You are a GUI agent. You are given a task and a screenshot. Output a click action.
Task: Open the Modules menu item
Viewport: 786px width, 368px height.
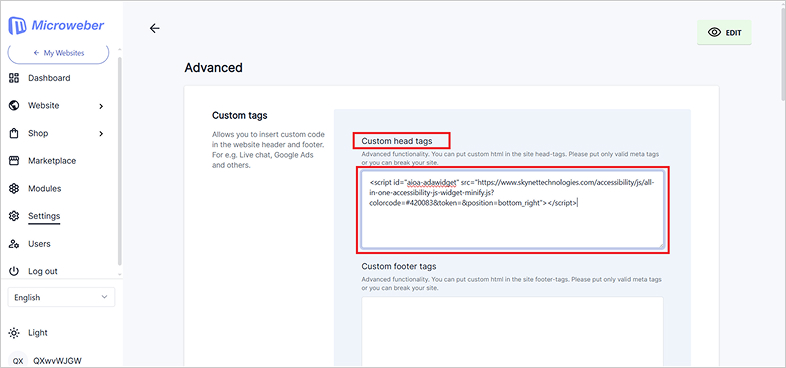(45, 189)
